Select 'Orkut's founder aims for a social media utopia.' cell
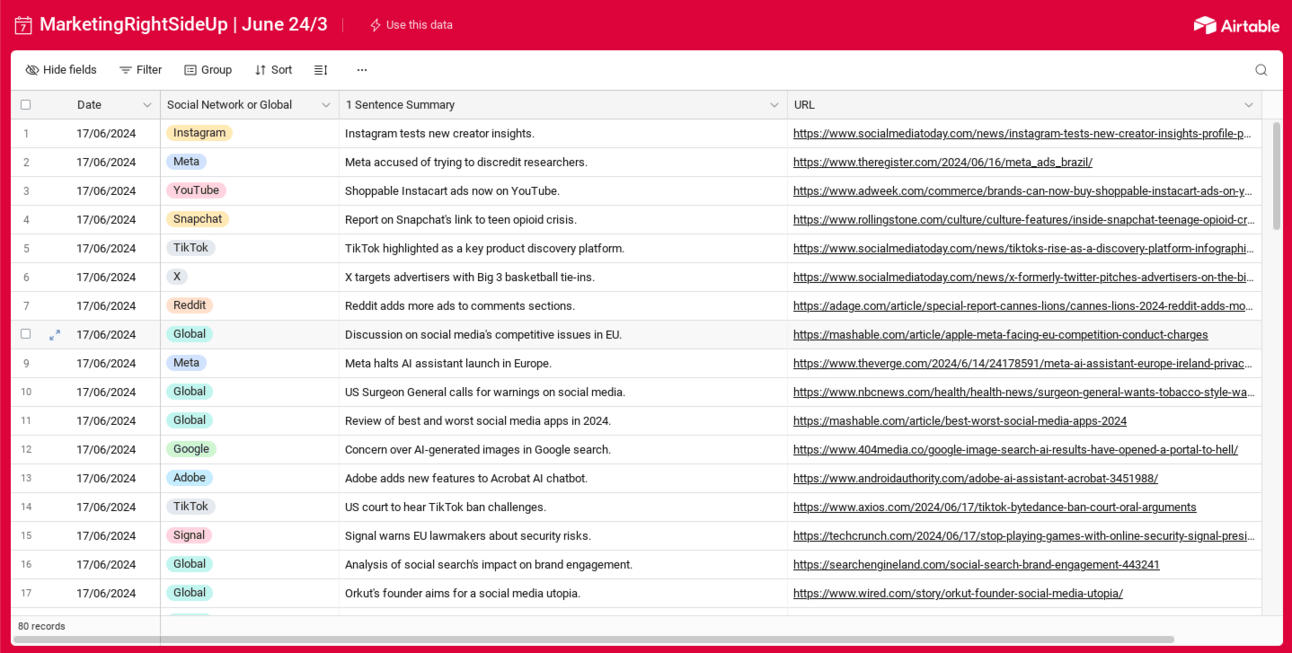The width and height of the screenshot is (1292, 653). pos(563,594)
